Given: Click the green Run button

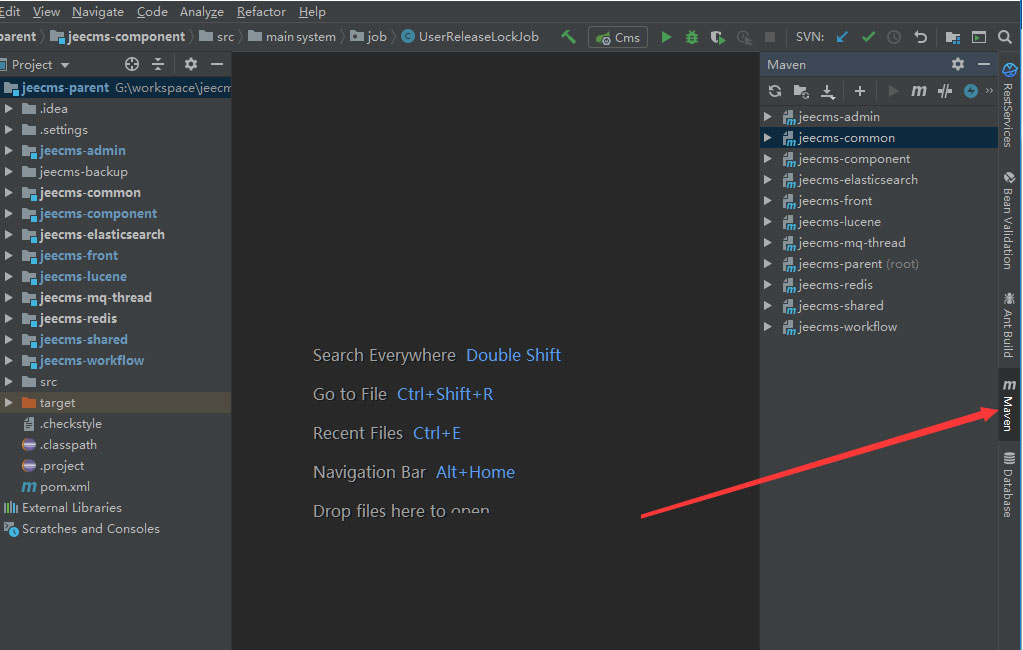Looking at the screenshot, I should (666, 37).
